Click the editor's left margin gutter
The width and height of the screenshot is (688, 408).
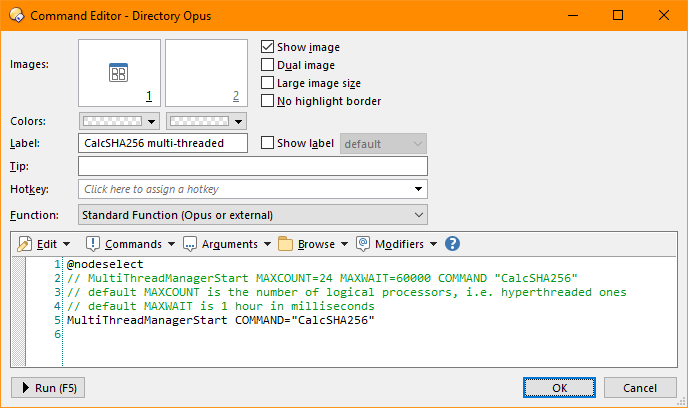click(18, 311)
